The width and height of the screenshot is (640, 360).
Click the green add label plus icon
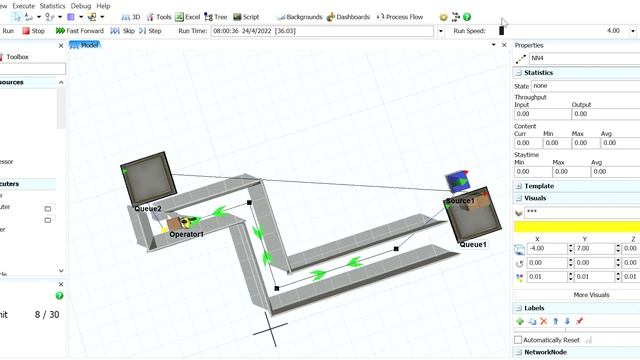pos(520,321)
